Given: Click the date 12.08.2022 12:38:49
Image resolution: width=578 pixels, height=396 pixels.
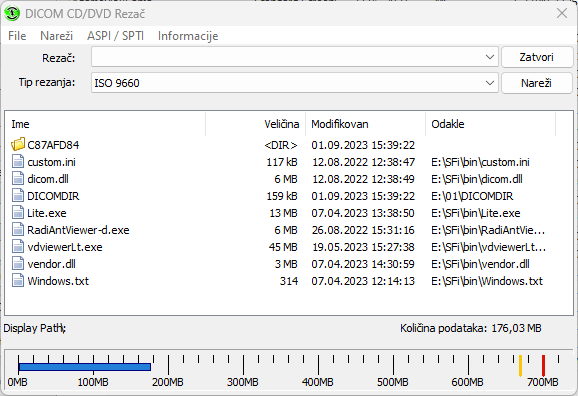Looking at the screenshot, I should (x=363, y=179).
